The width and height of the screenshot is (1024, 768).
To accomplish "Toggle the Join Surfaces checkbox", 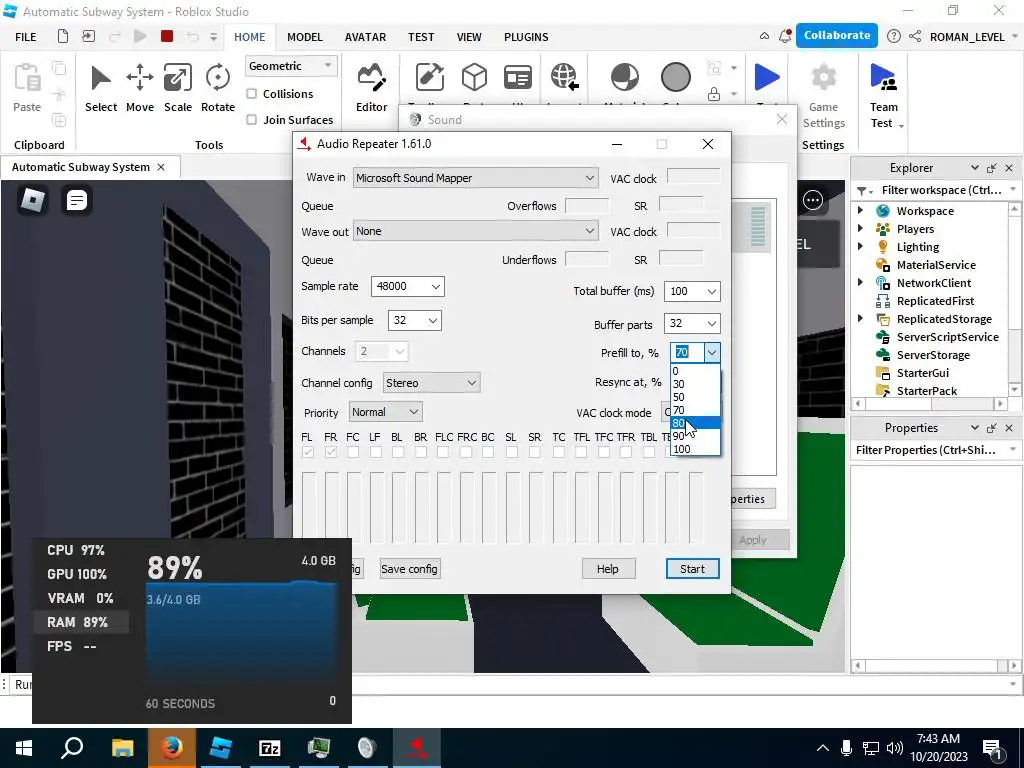I will pyautogui.click(x=251, y=120).
